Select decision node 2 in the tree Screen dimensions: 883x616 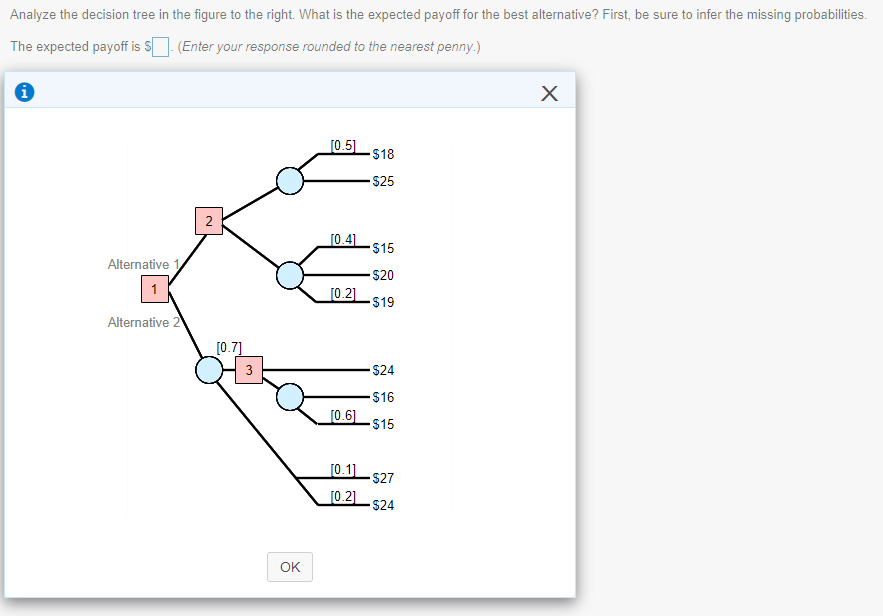click(x=208, y=221)
